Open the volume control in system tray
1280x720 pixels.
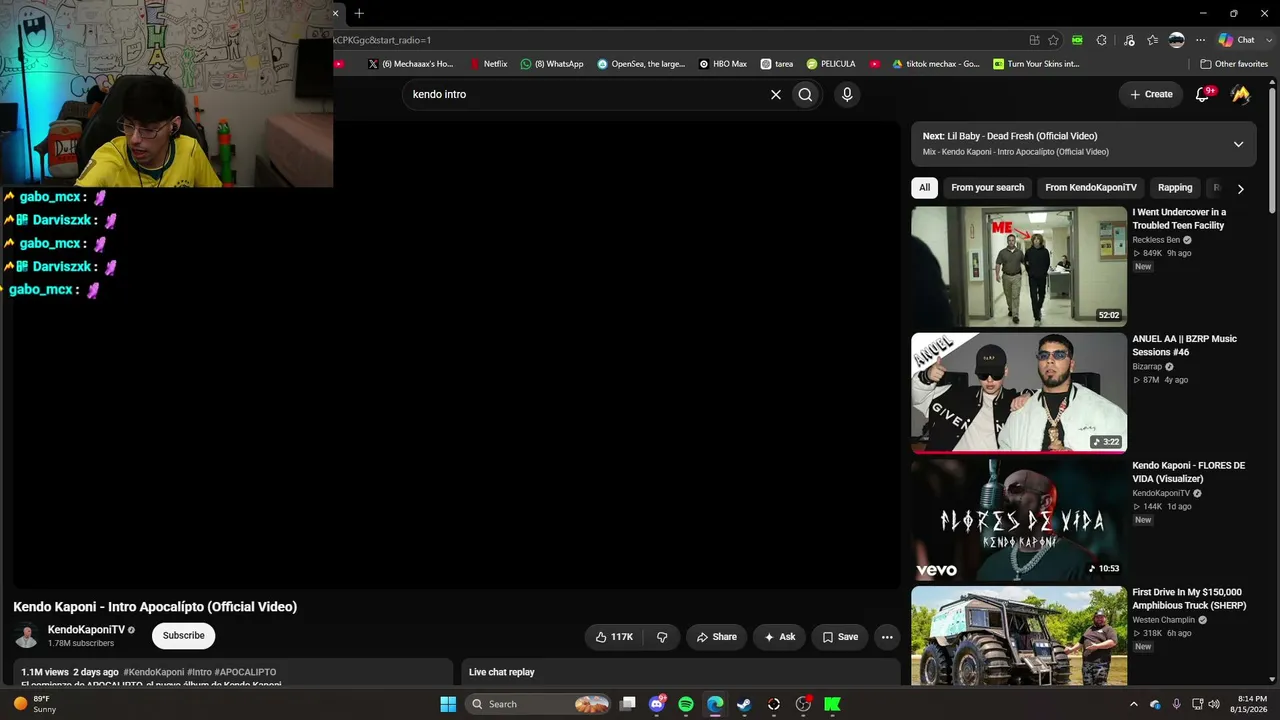(x=1214, y=704)
